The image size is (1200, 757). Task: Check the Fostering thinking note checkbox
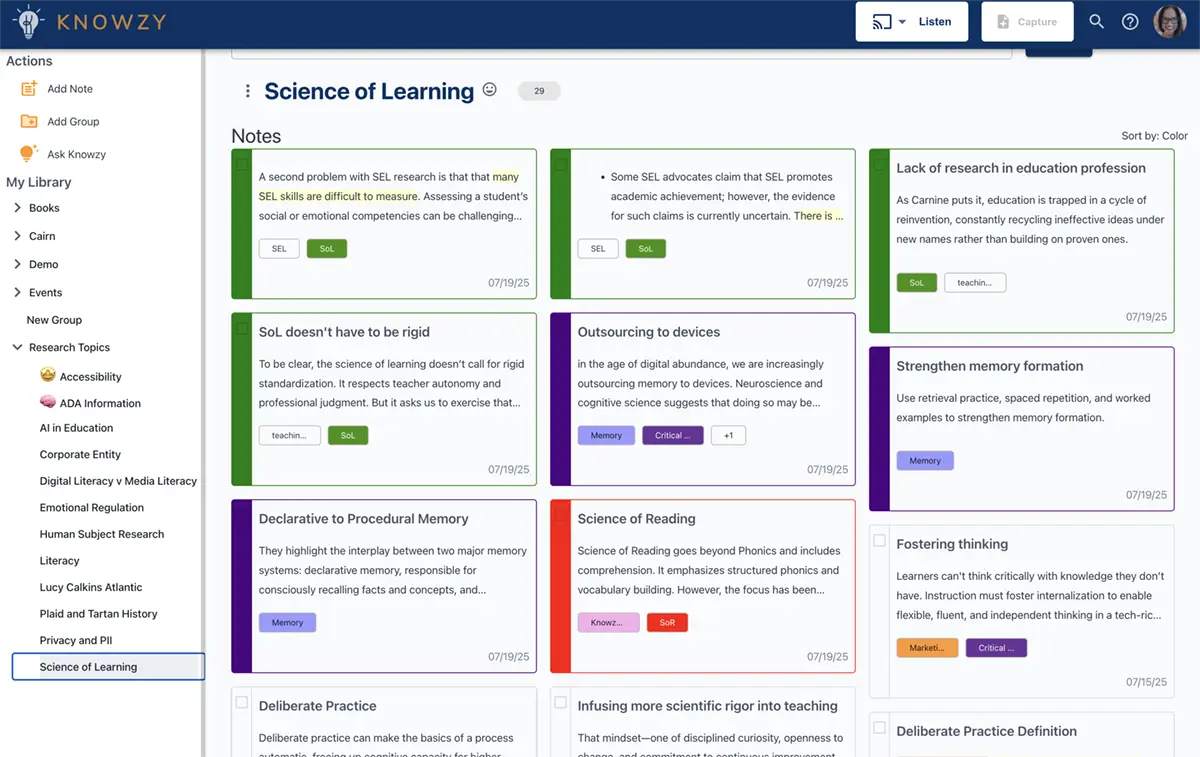(880, 541)
